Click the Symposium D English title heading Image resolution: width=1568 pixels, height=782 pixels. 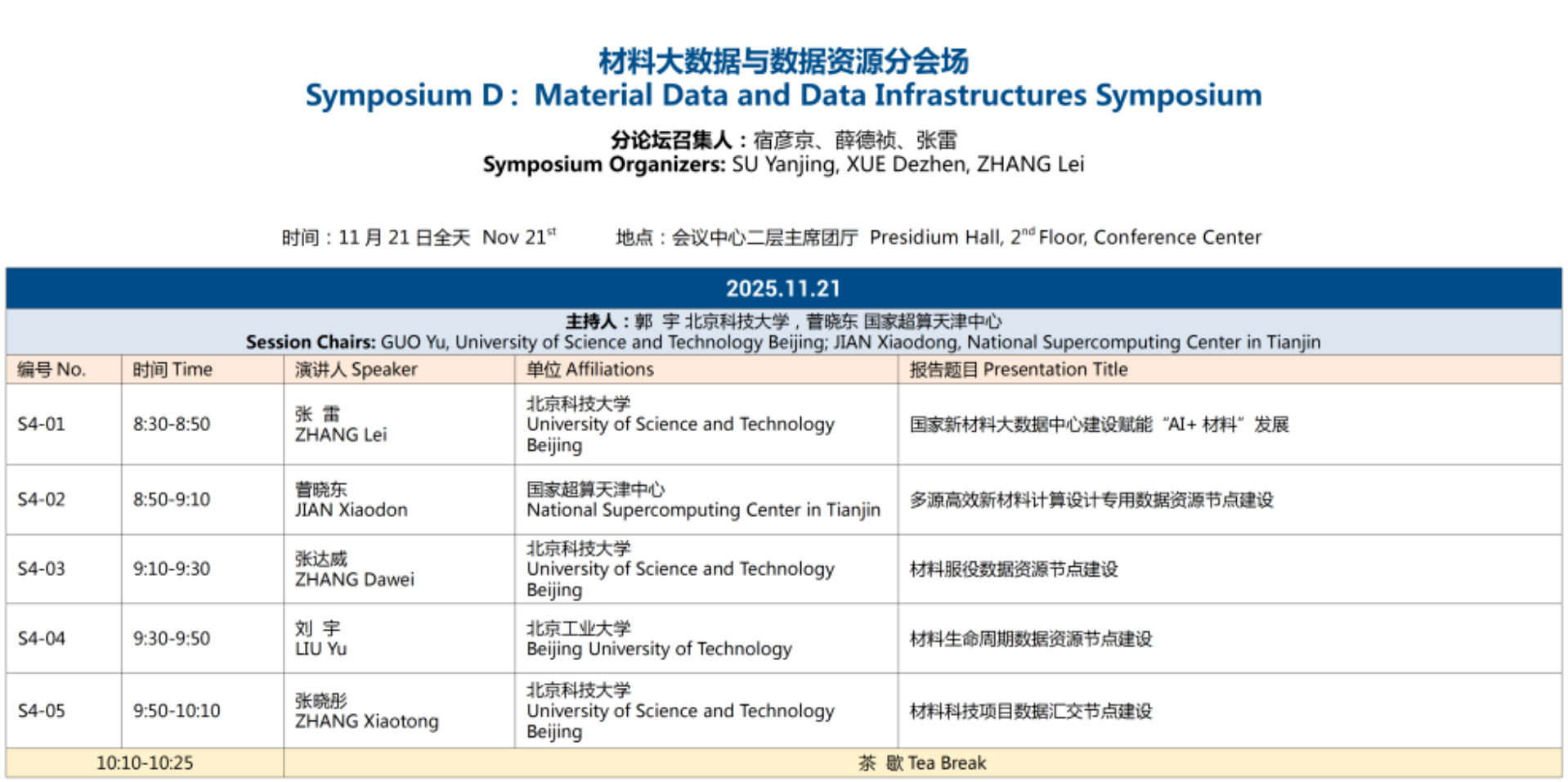point(783,96)
